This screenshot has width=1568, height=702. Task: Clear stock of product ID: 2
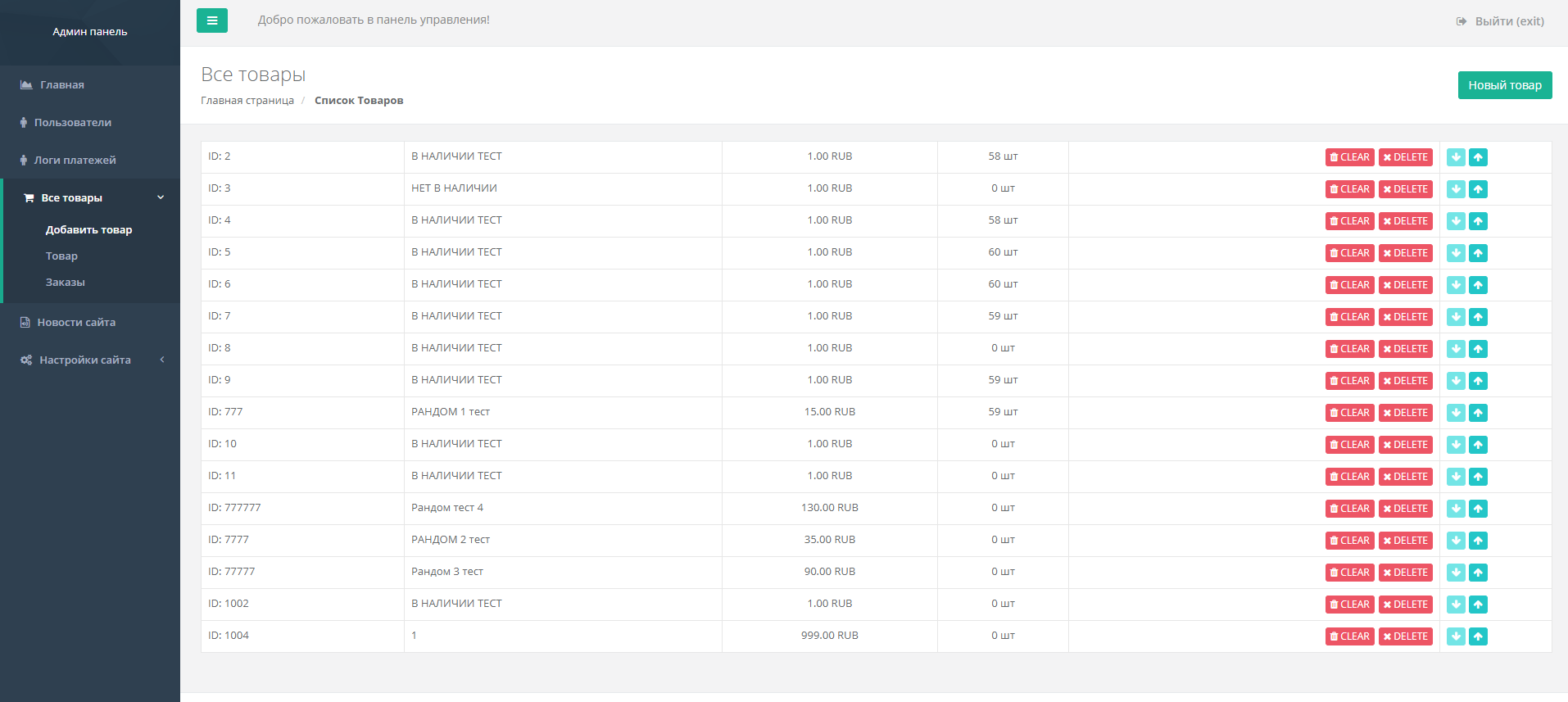(x=1349, y=157)
